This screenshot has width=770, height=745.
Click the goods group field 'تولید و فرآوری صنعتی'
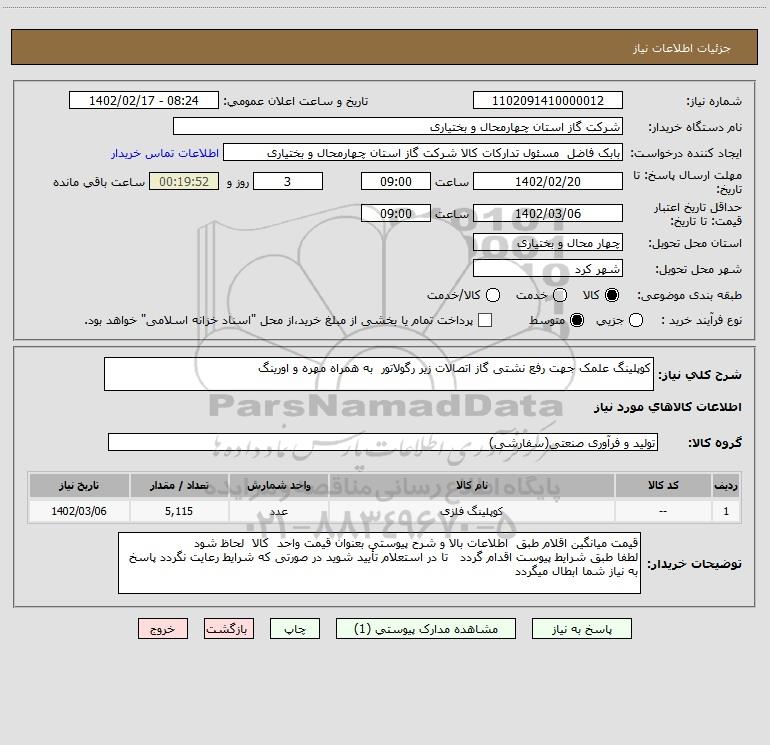(383, 442)
